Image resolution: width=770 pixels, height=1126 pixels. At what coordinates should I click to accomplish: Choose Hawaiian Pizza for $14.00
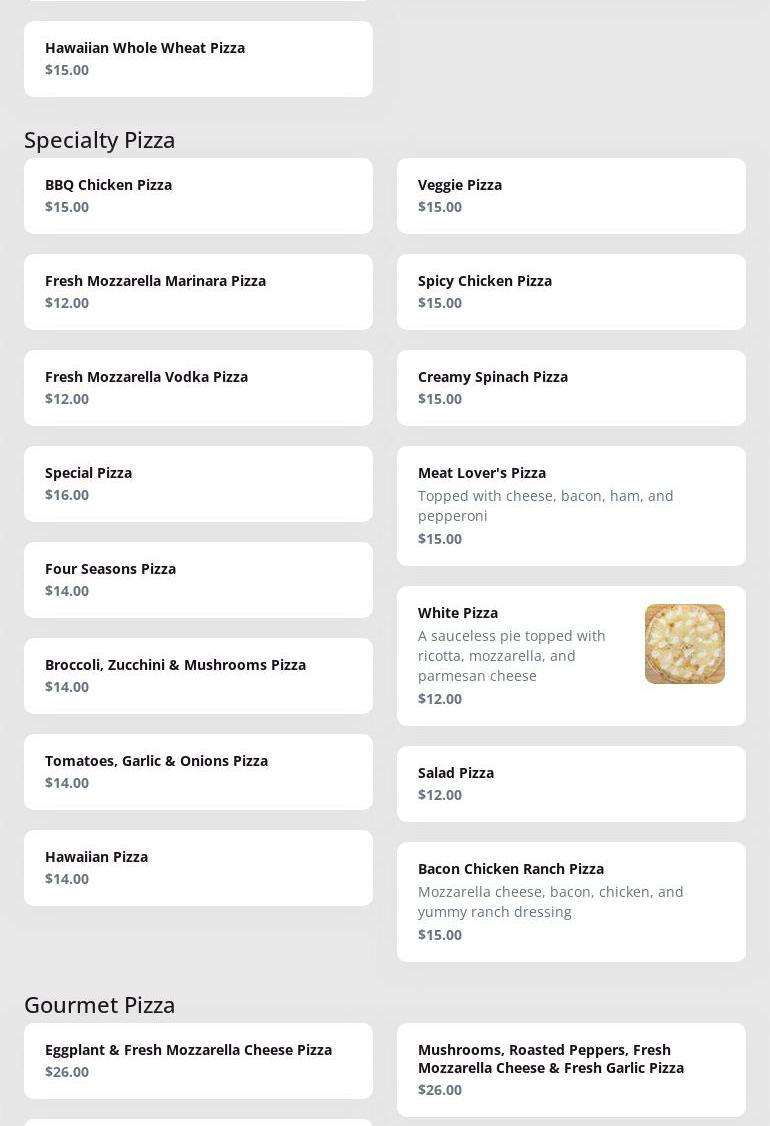198,868
